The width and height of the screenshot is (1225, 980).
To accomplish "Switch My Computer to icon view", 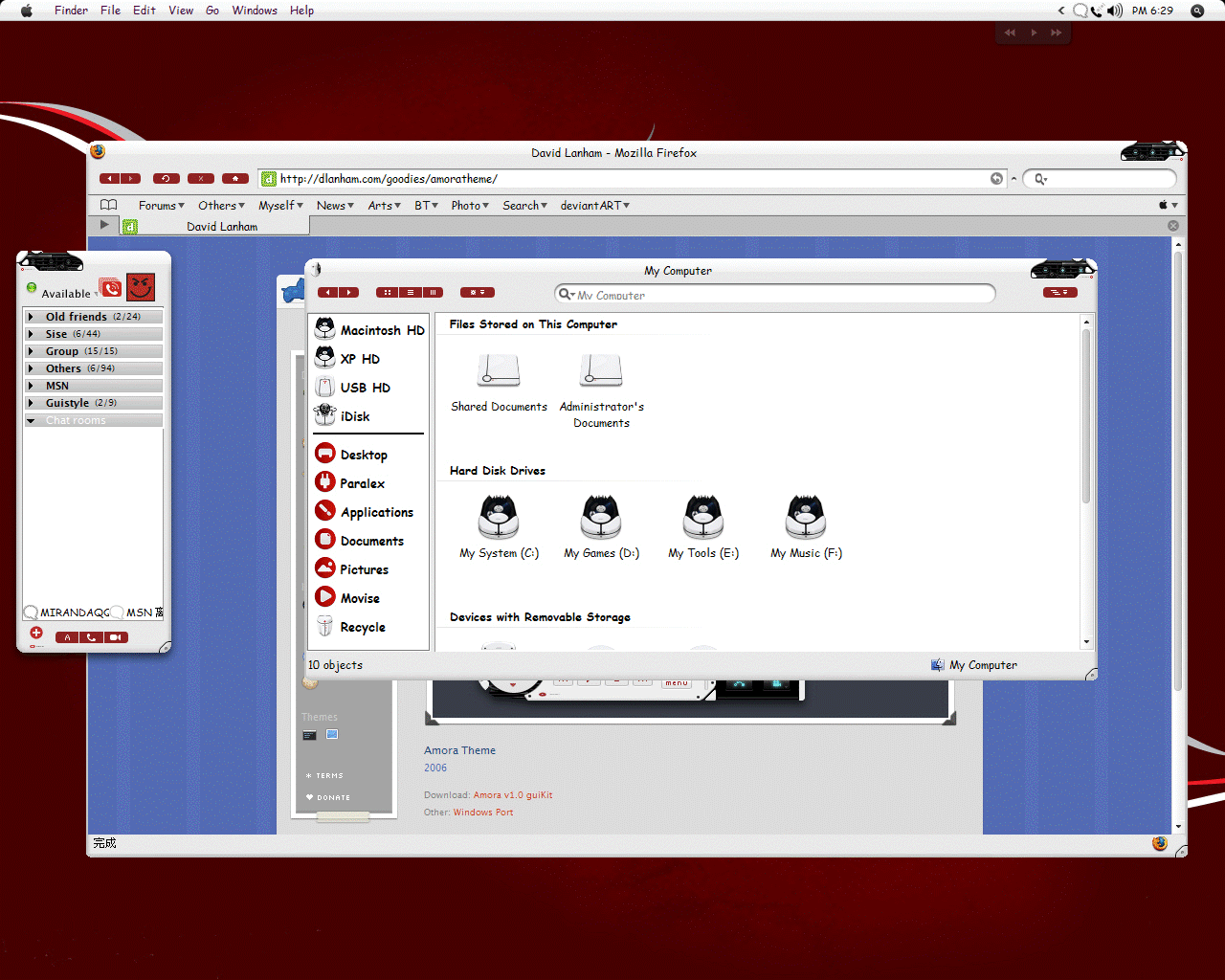I will coord(387,293).
